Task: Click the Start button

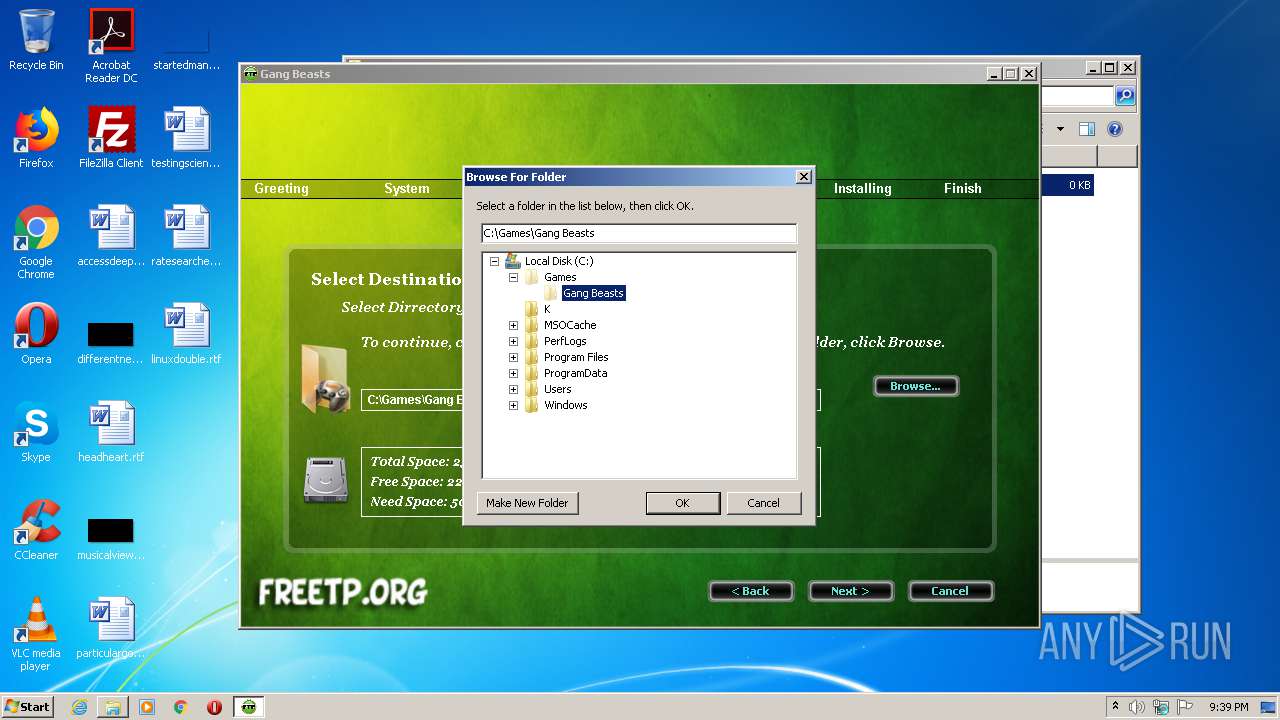Action: click(x=28, y=707)
